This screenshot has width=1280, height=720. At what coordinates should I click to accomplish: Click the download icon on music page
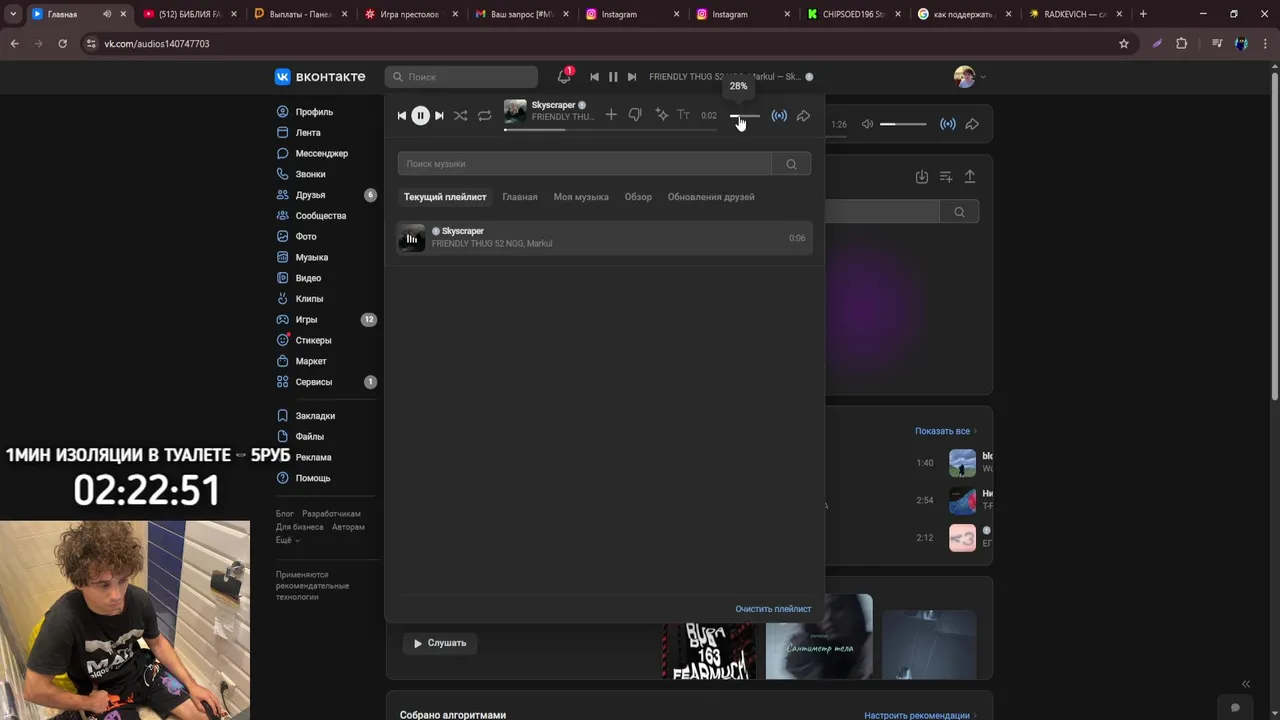point(922,177)
